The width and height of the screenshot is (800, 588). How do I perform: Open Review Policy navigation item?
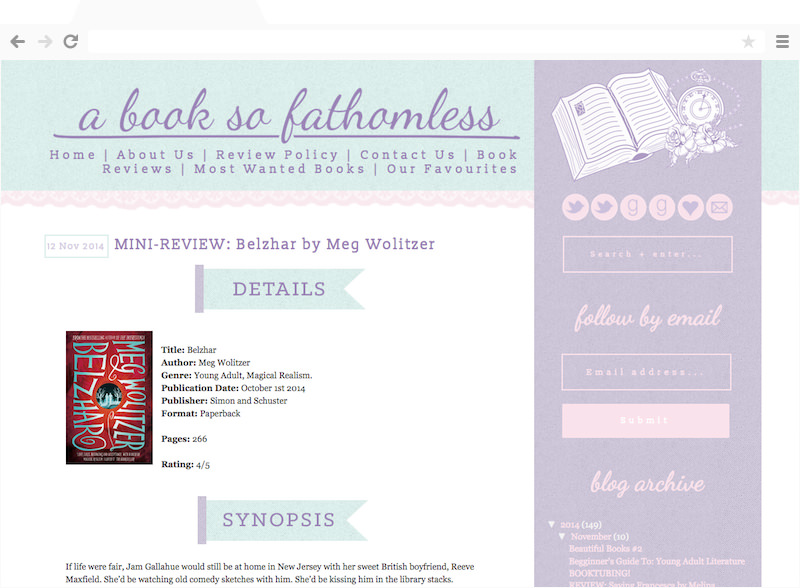[x=277, y=155]
